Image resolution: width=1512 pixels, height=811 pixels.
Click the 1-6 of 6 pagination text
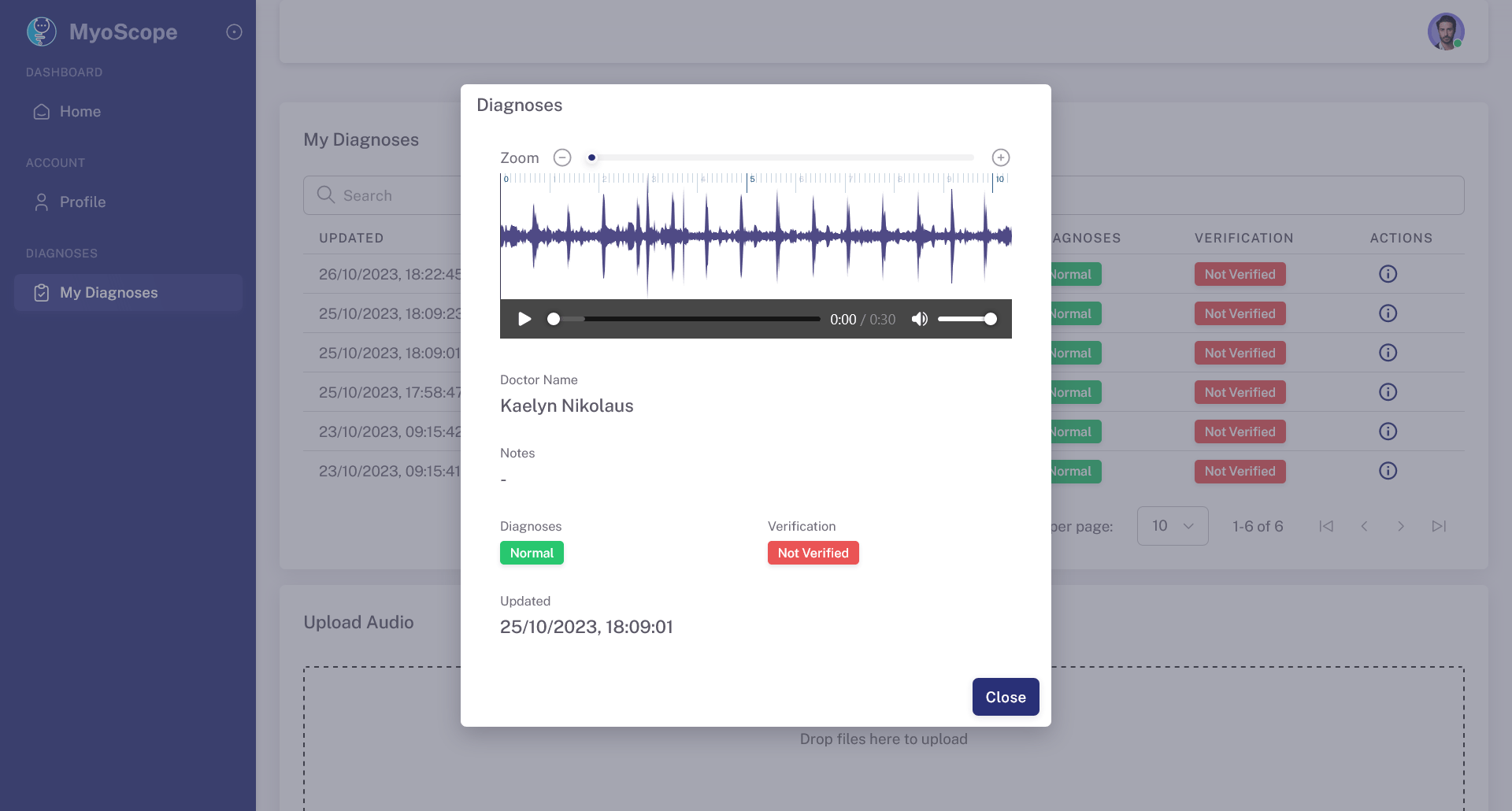(x=1258, y=526)
